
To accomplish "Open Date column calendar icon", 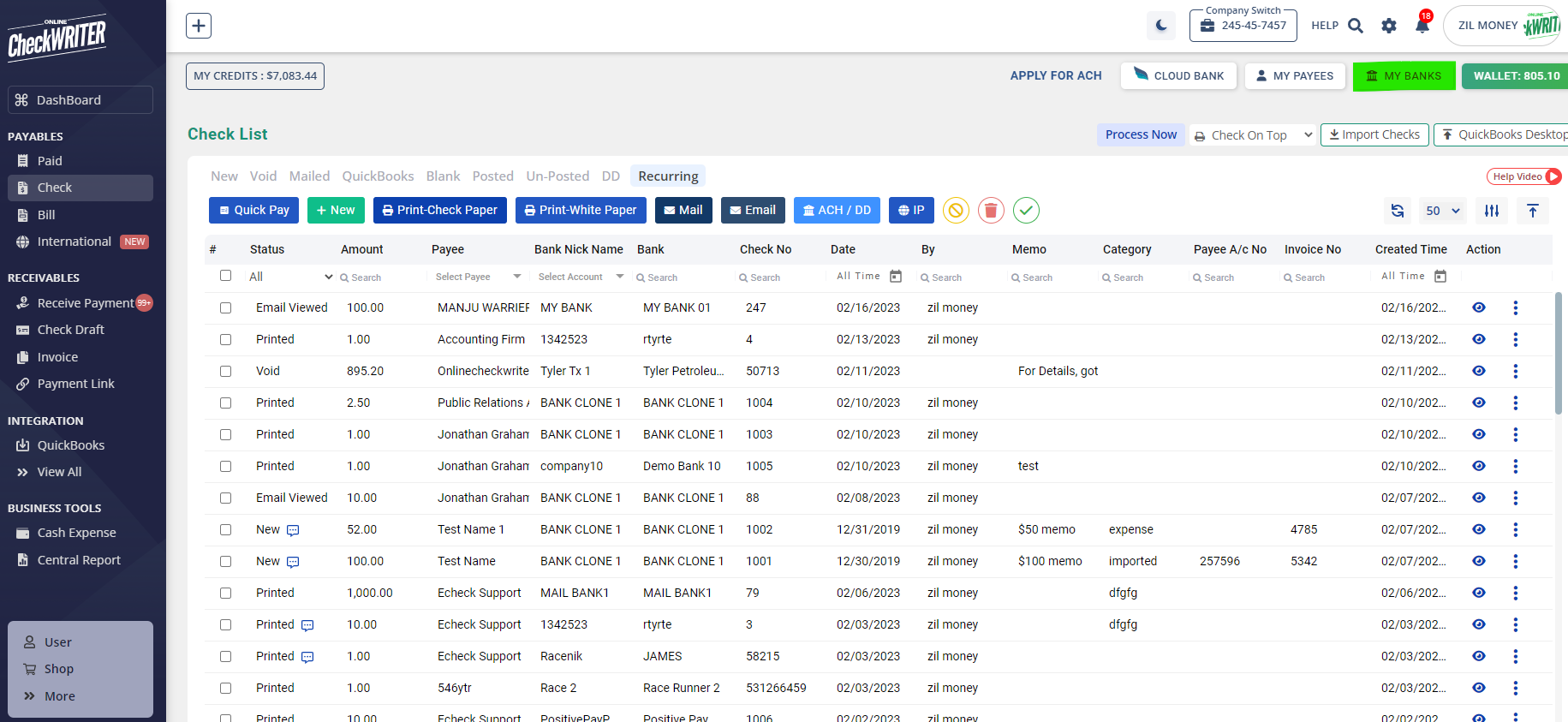I will tap(896, 276).
